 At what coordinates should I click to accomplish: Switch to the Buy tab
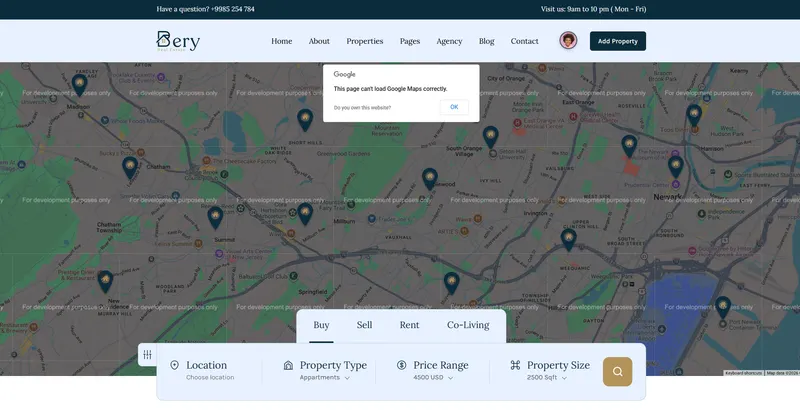click(x=321, y=325)
